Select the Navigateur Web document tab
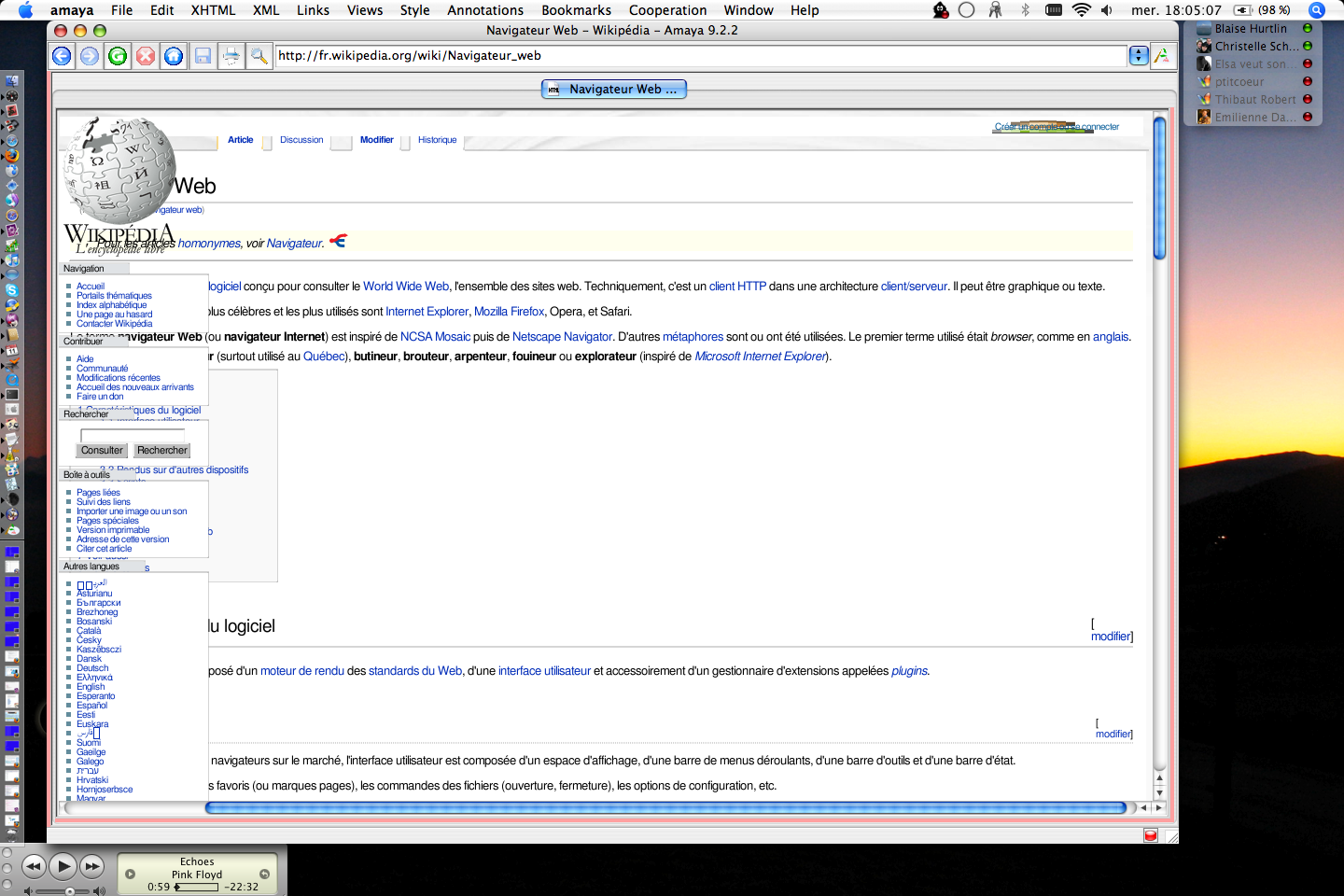The image size is (1344, 896). click(614, 90)
